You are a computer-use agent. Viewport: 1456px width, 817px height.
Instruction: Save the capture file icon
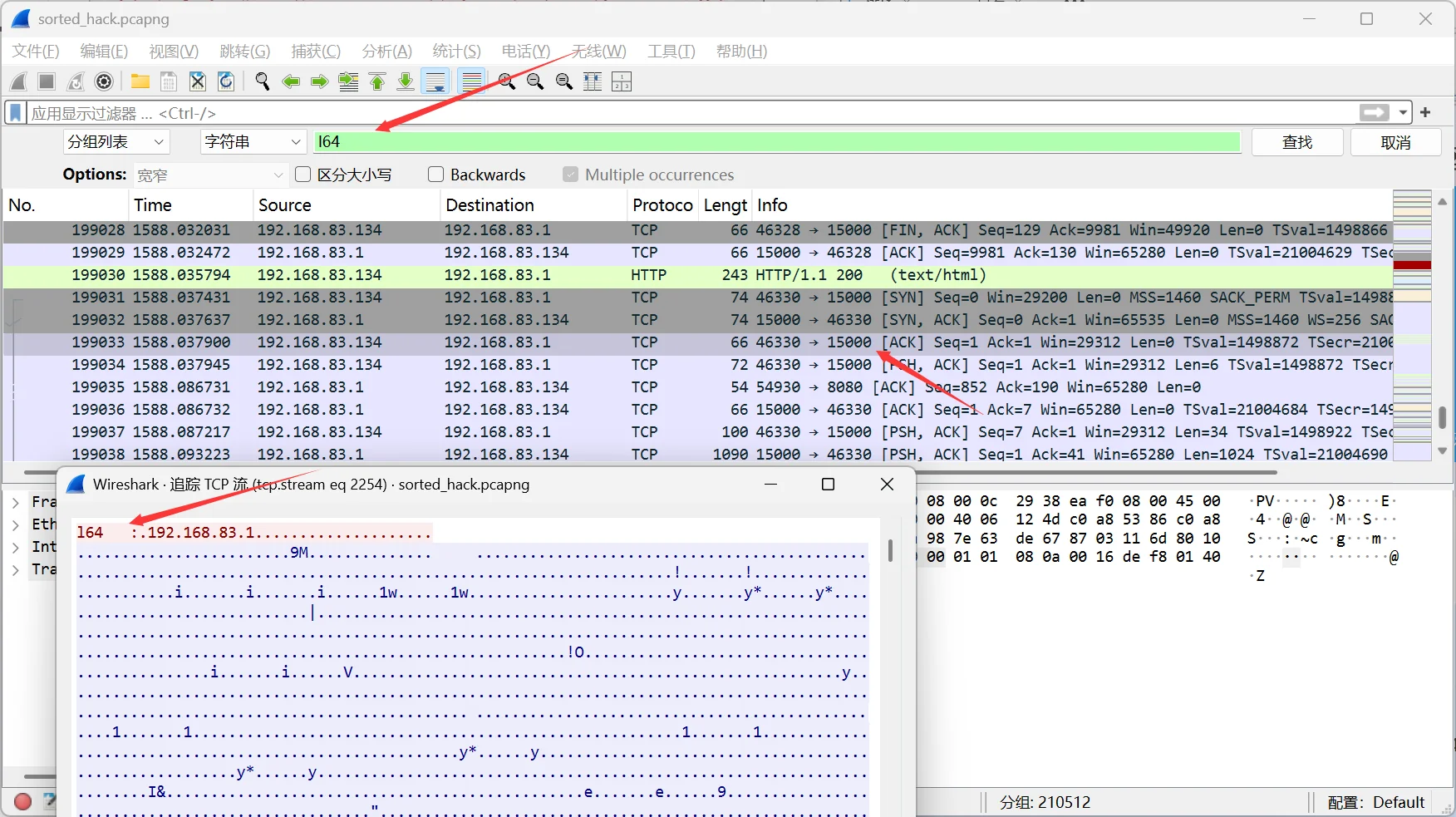[169, 81]
